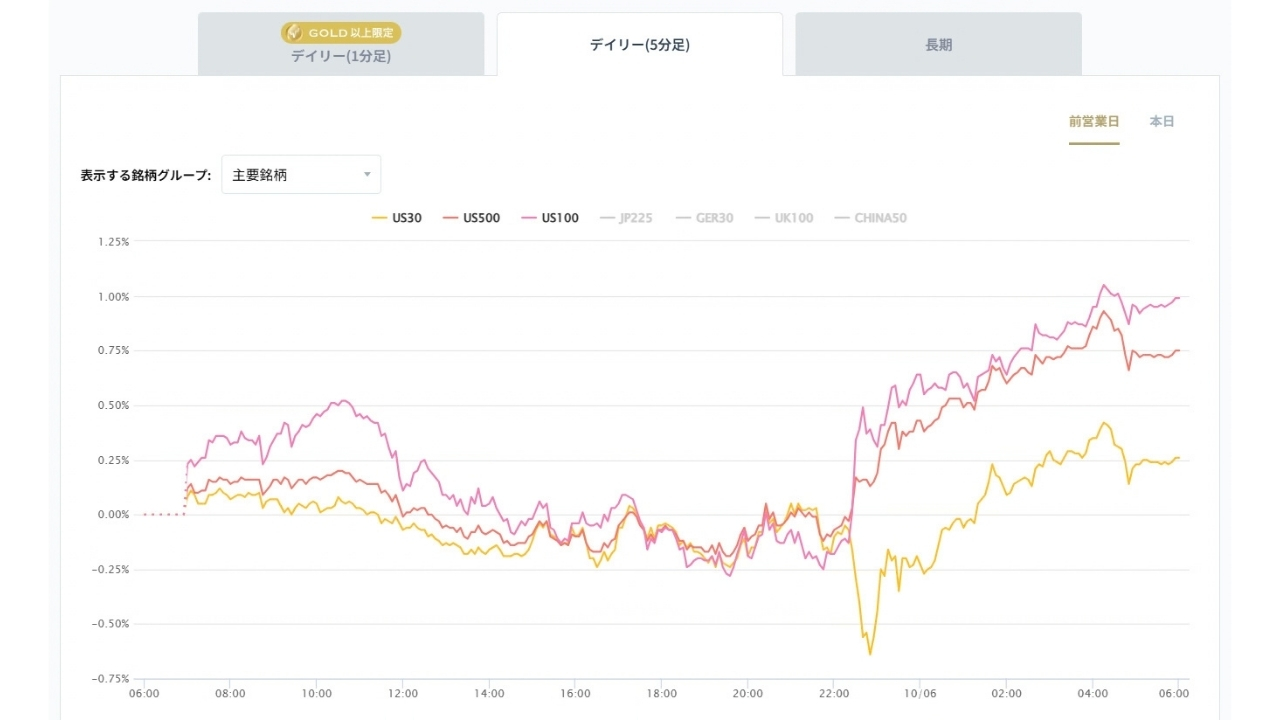The height and width of the screenshot is (720, 1280).
Task: Open the 主要銘柄 group dropdown
Action: click(x=301, y=175)
